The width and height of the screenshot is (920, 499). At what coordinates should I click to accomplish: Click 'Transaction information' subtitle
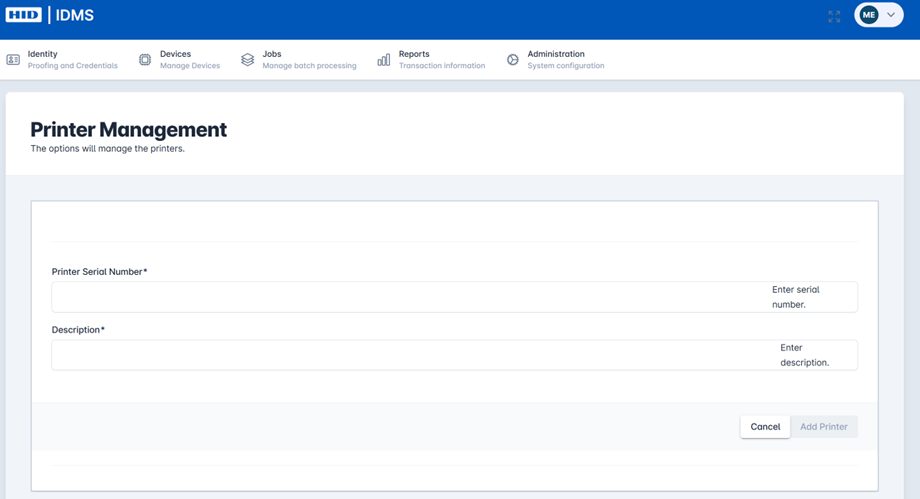point(442,66)
